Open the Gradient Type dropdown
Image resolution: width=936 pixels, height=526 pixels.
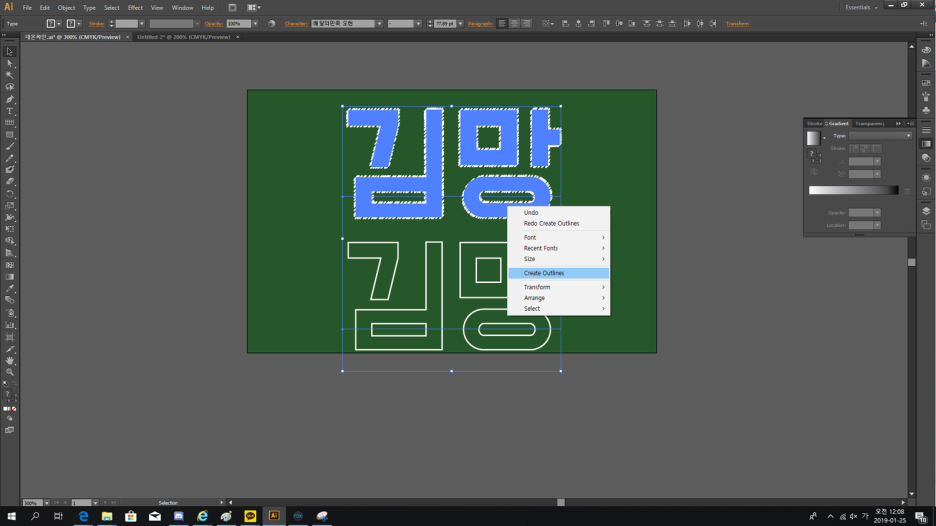tap(880, 135)
